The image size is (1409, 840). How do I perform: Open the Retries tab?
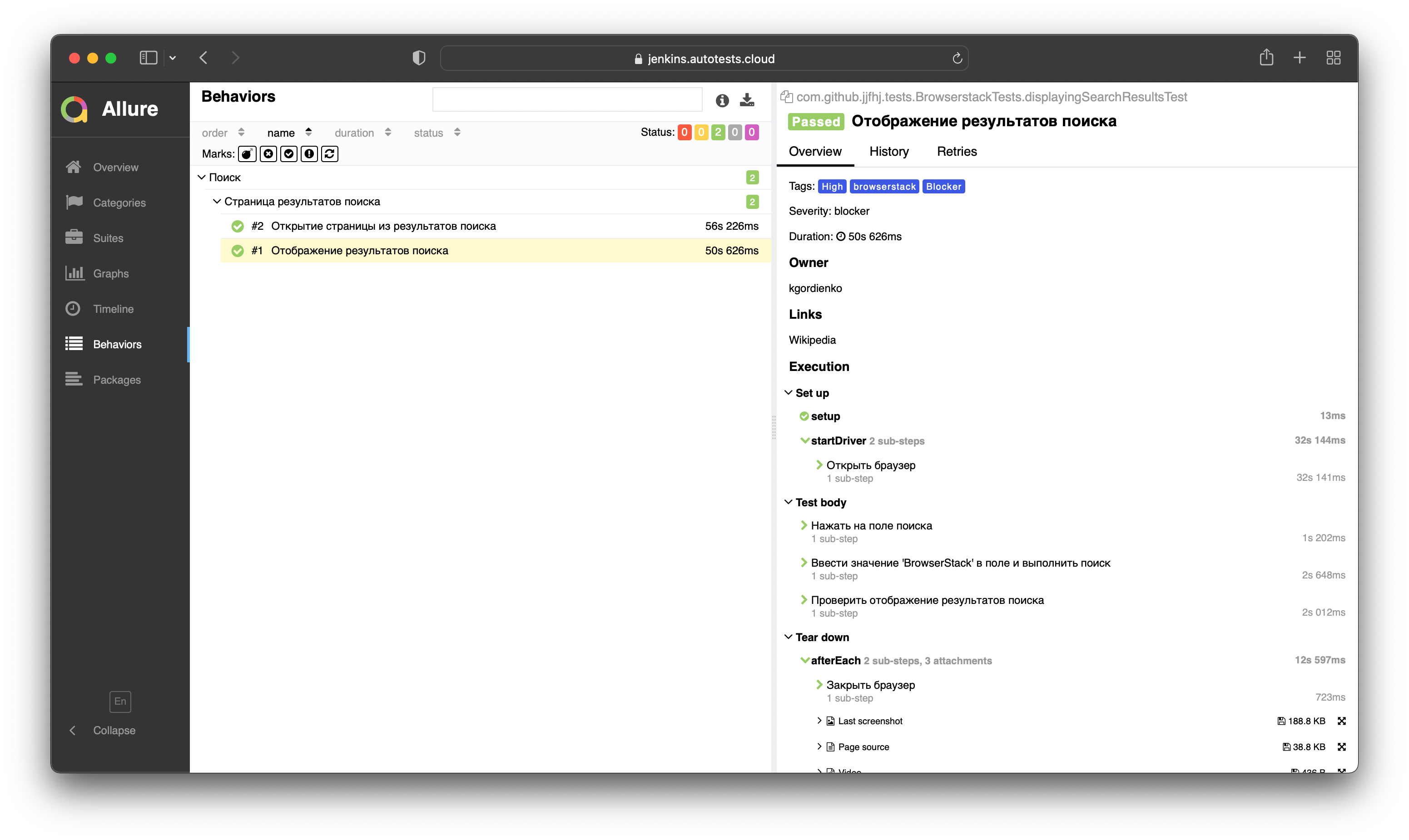tap(956, 151)
